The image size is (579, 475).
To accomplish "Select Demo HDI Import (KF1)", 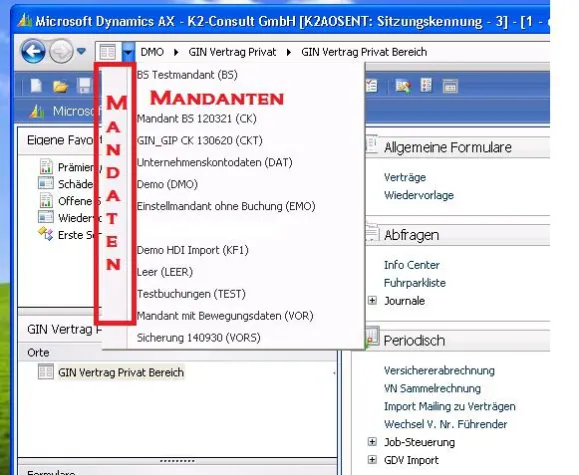I will coord(192,250).
